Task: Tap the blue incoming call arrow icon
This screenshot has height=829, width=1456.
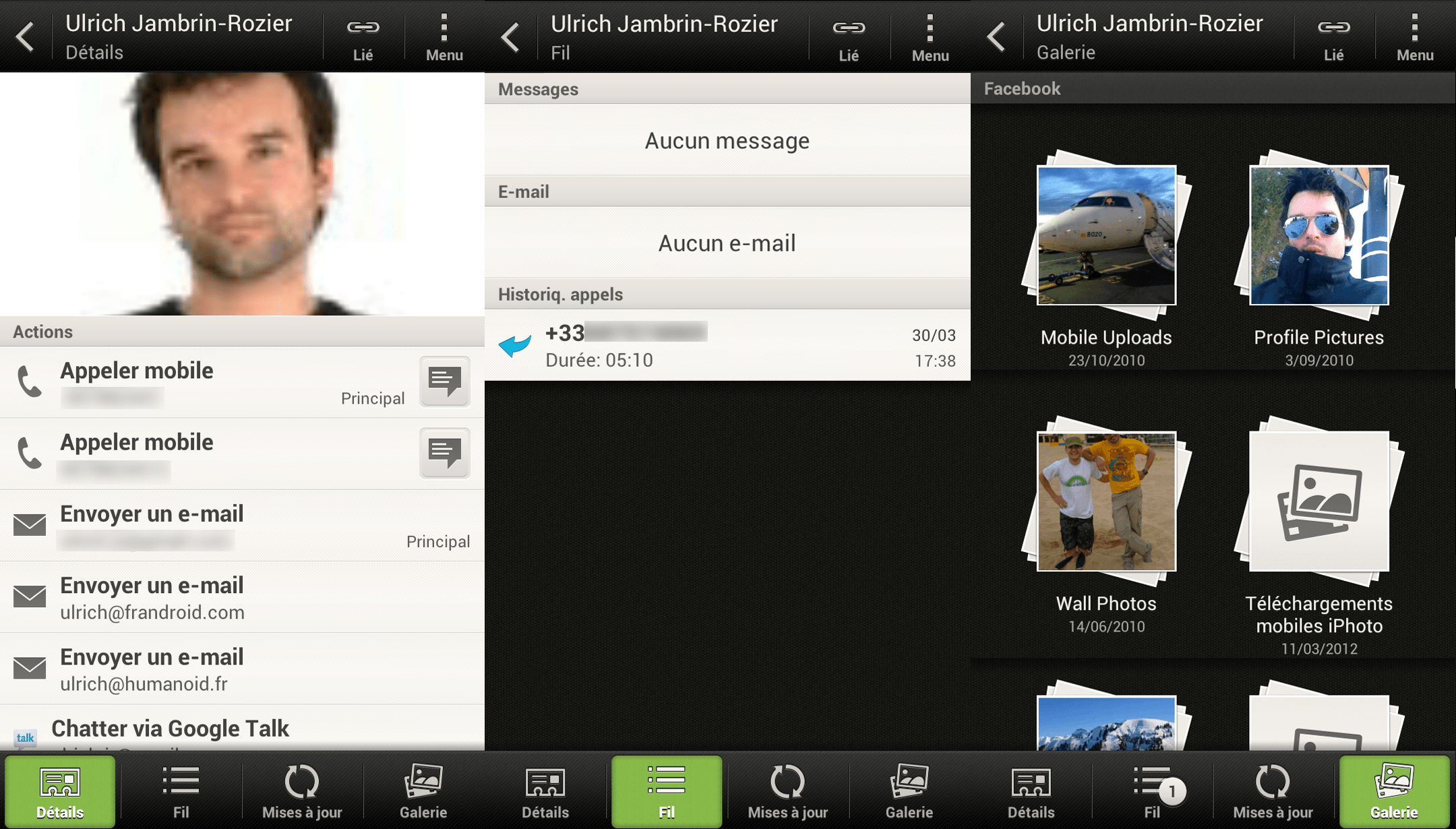Action: click(515, 346)
